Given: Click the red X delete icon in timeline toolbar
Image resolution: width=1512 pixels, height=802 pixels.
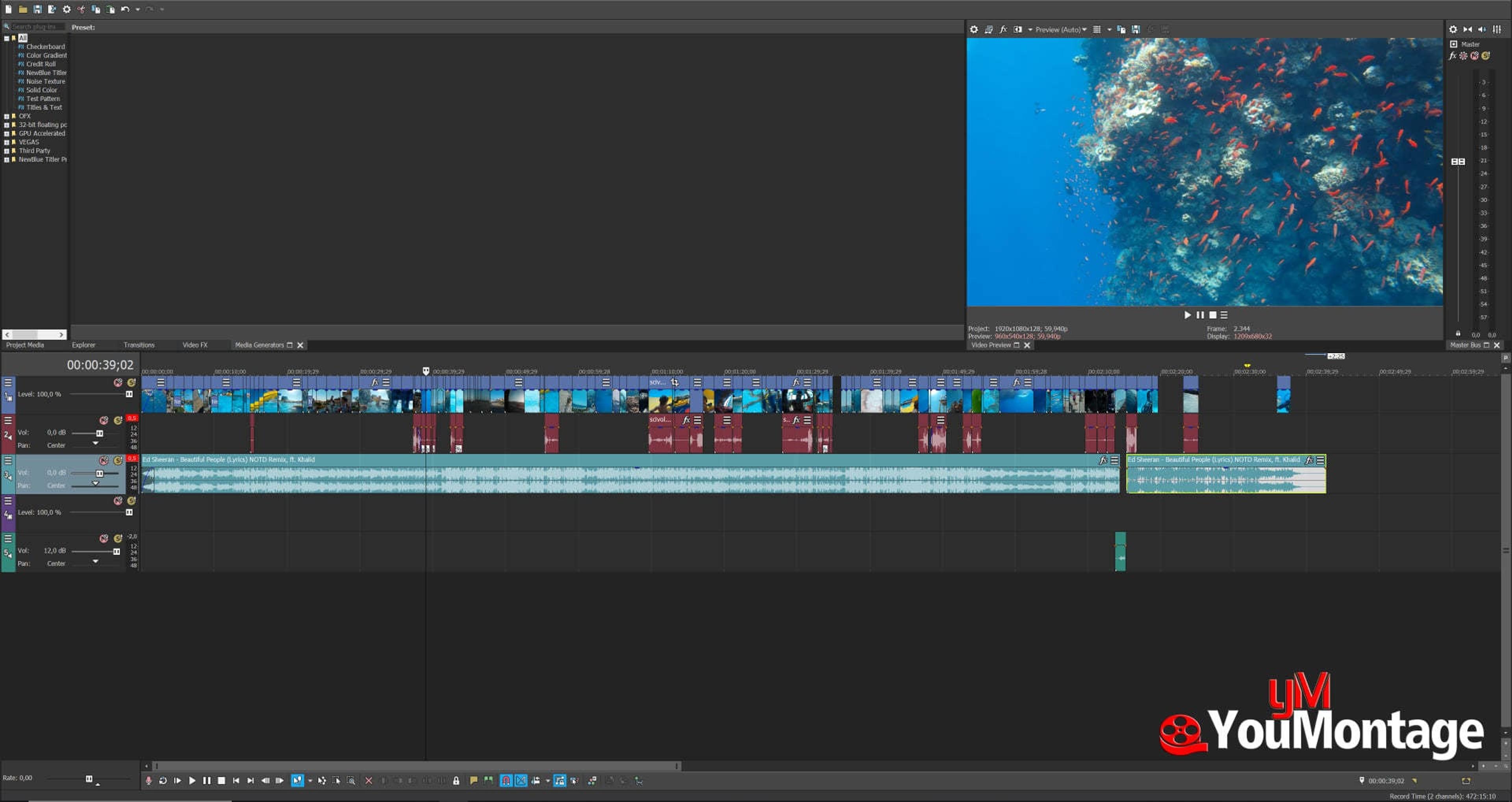Looking at the screenshot, I should pyautogui.click(x=369, y=780).
